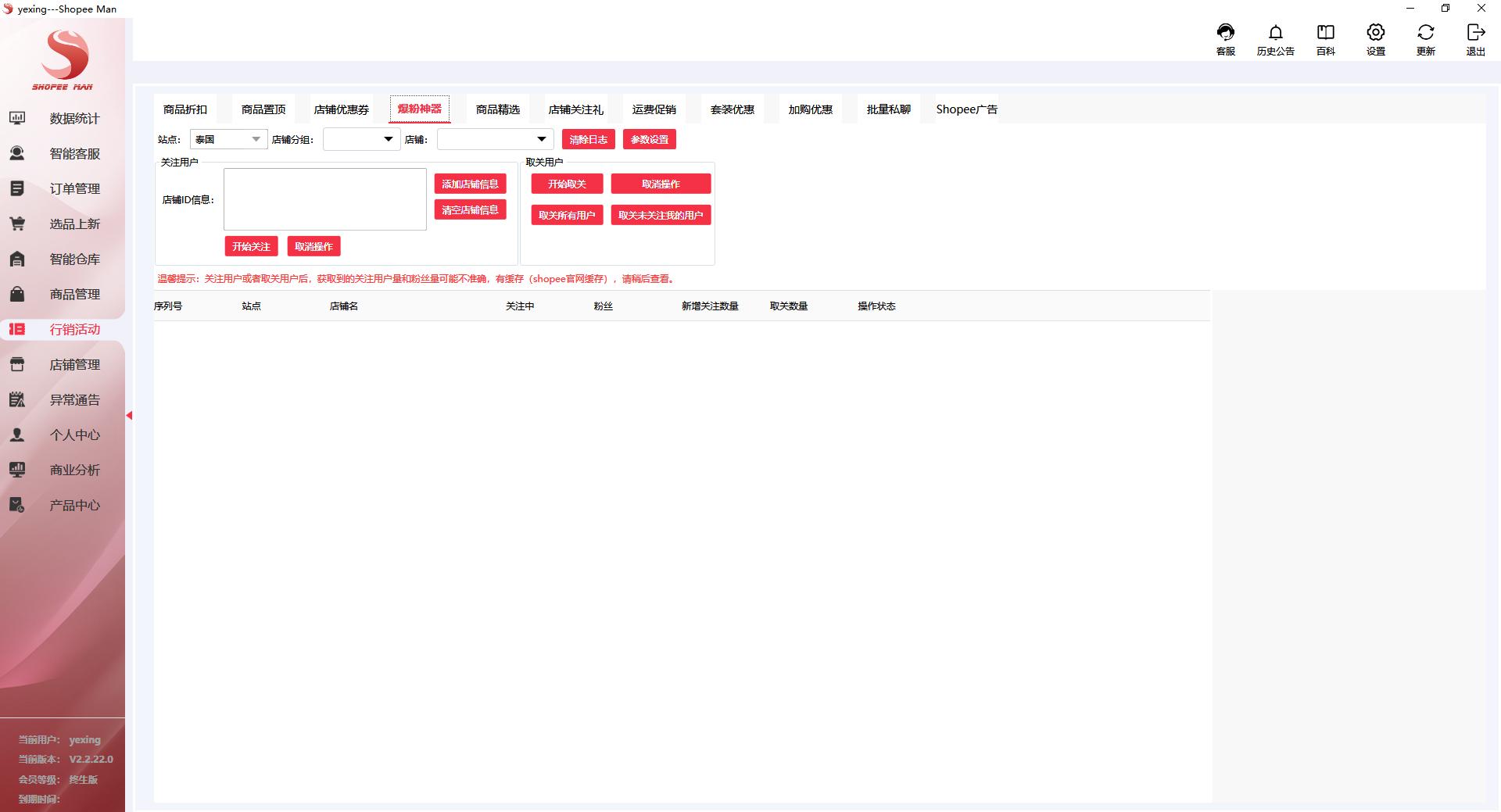Switch to 商品折扣 tab

coord(185,109)
